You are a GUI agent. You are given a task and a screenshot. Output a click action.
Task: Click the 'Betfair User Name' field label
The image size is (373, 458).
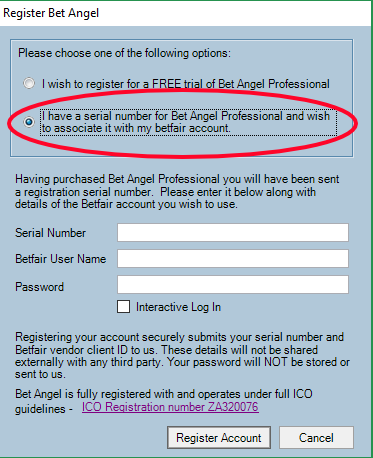click(x=61, y=259)
